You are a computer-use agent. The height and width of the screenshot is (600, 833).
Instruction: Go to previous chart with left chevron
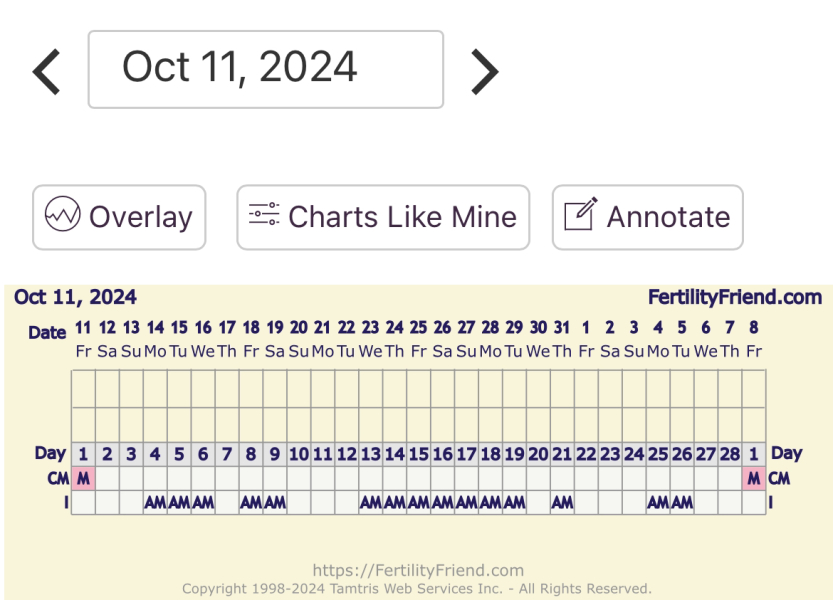(x=47, y=71)
